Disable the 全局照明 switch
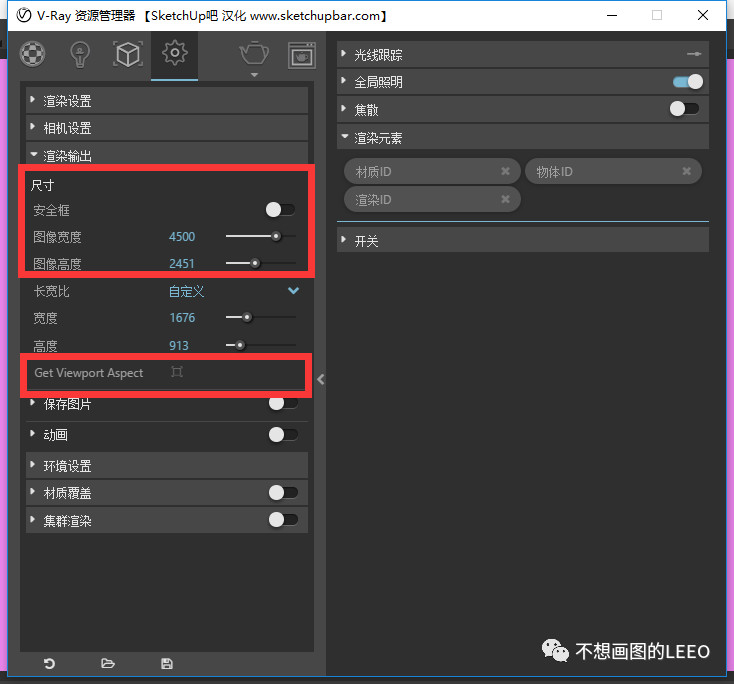Viewport: 734px width, 684px height. point(688,82)
